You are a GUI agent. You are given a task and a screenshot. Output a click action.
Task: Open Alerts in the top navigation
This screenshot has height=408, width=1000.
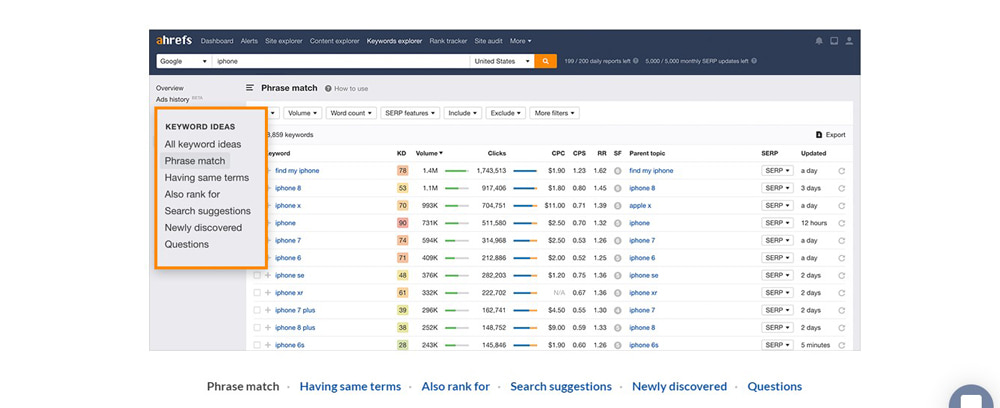click(249, 41)
